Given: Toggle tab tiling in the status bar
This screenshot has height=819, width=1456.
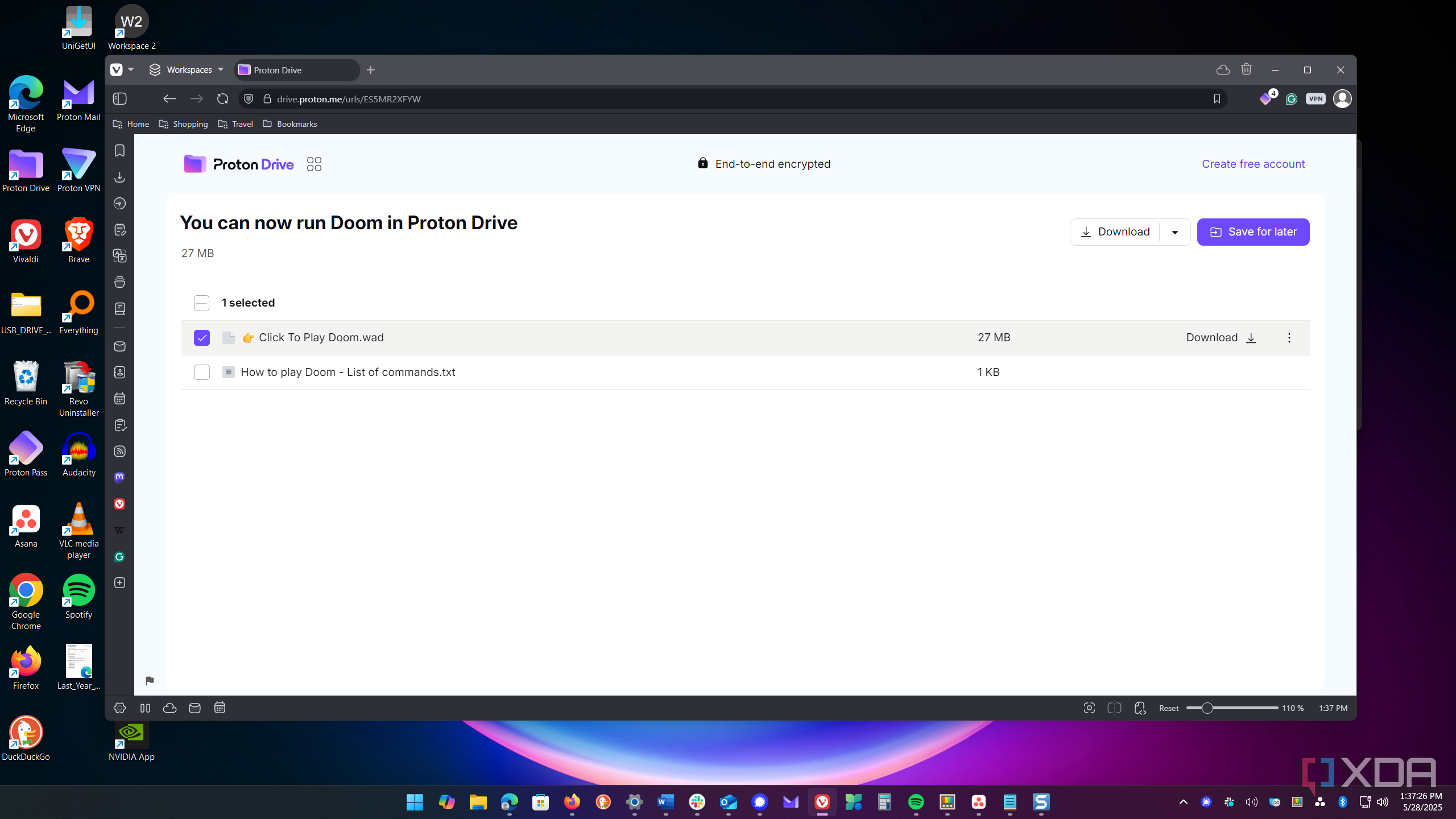Looking at the screenshot, I should (1114, 708).
